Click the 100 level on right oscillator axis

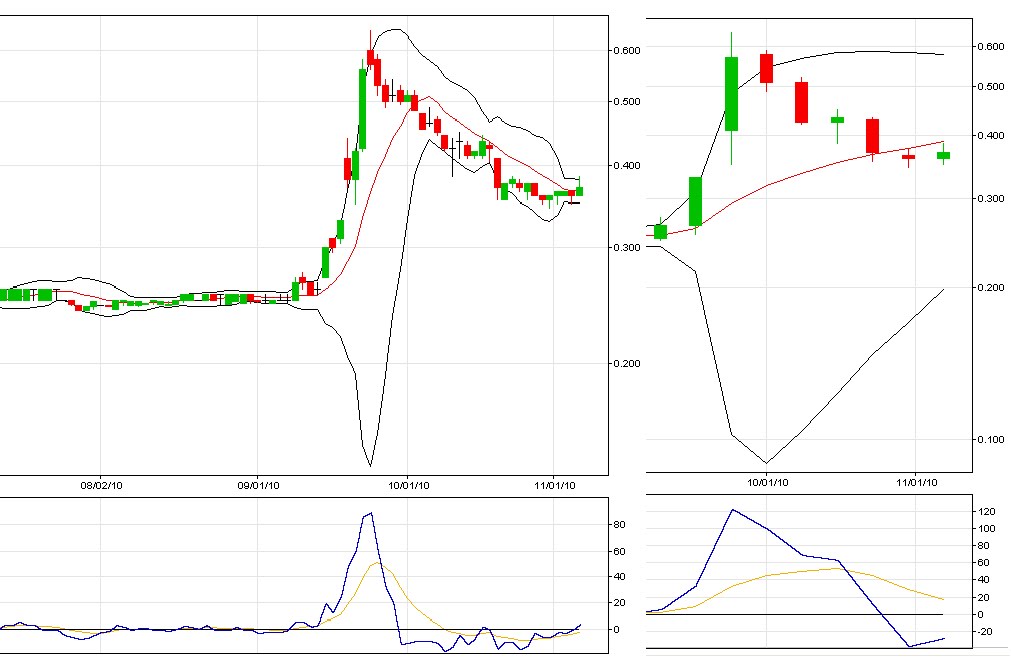(x=986, y=528)
